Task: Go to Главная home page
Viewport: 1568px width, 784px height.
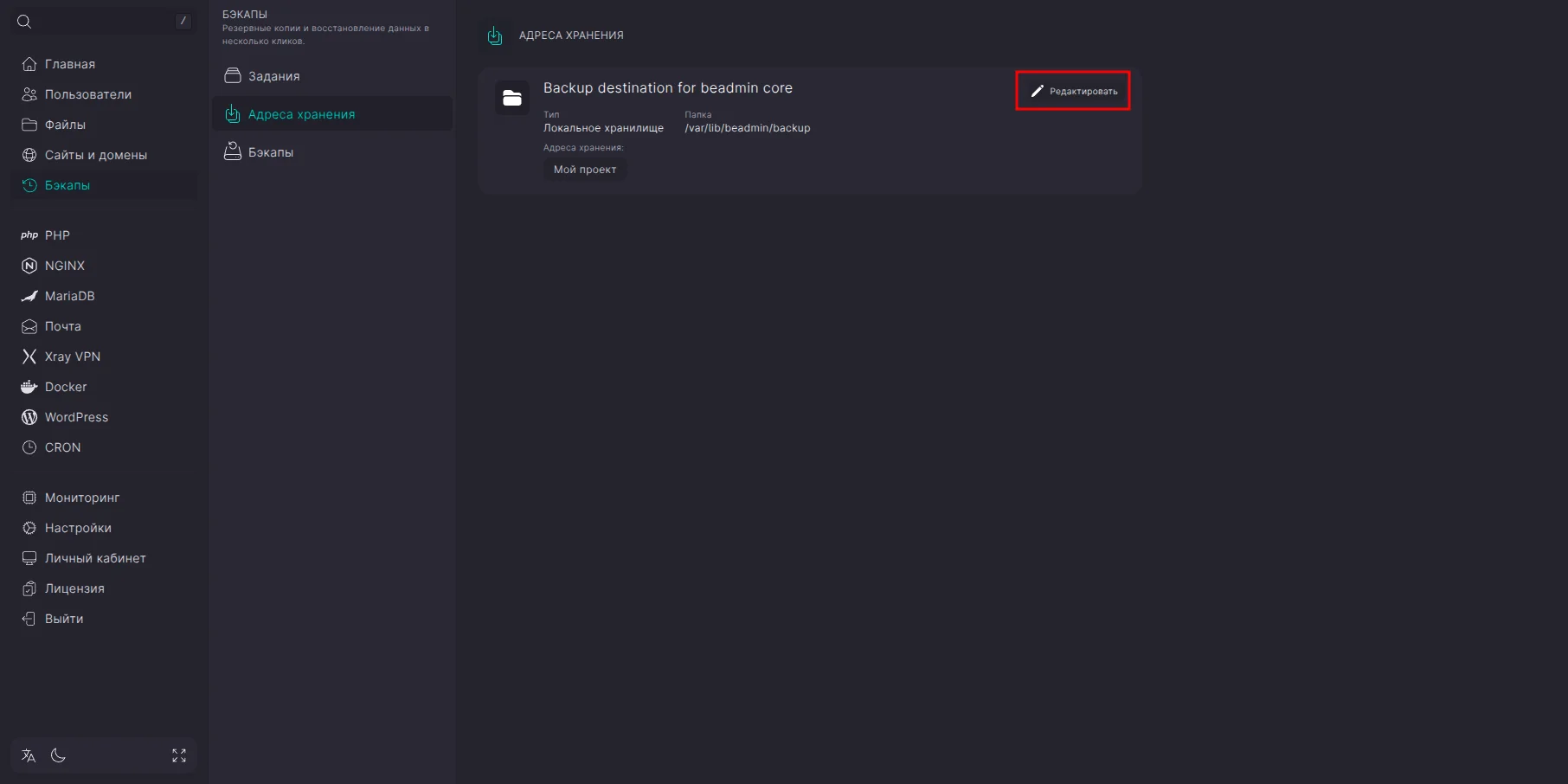Action: [x=69, y=64]
